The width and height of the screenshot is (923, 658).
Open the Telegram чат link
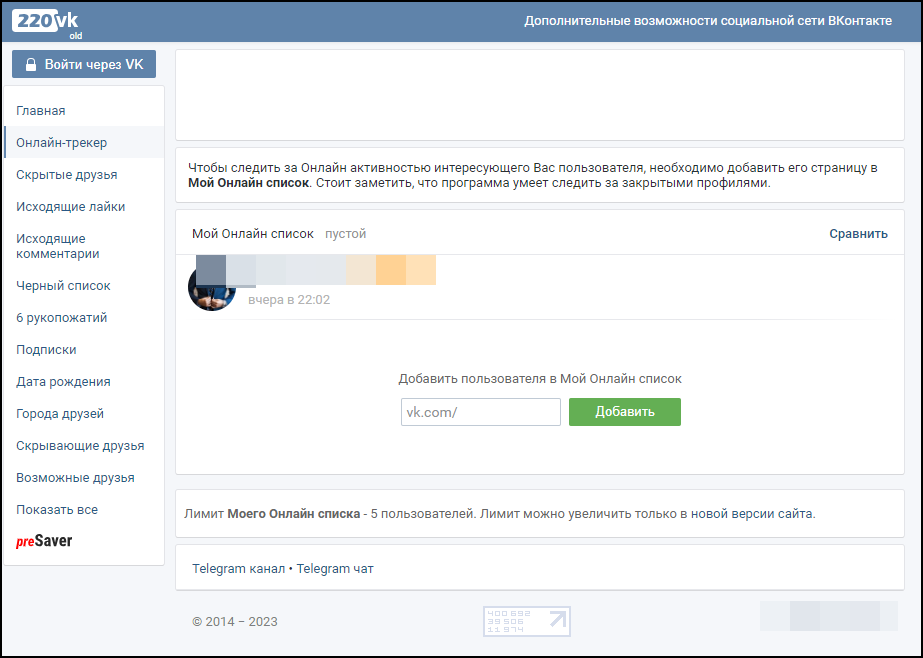335,569
